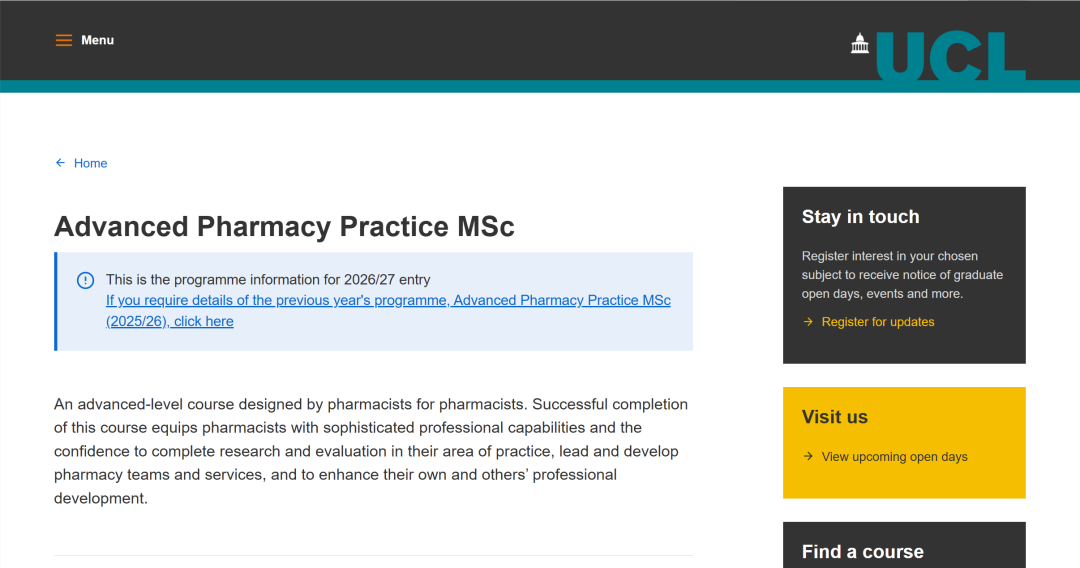
Task: Click the arrow beside Register for updates
Action: 808,322
